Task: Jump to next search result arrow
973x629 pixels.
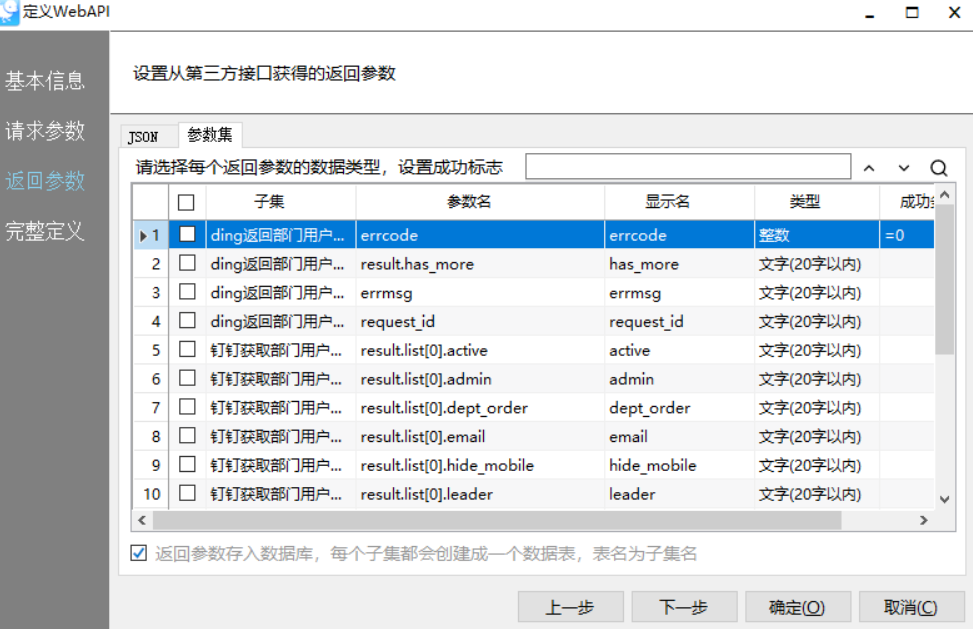Action: [x=904, y=168]
